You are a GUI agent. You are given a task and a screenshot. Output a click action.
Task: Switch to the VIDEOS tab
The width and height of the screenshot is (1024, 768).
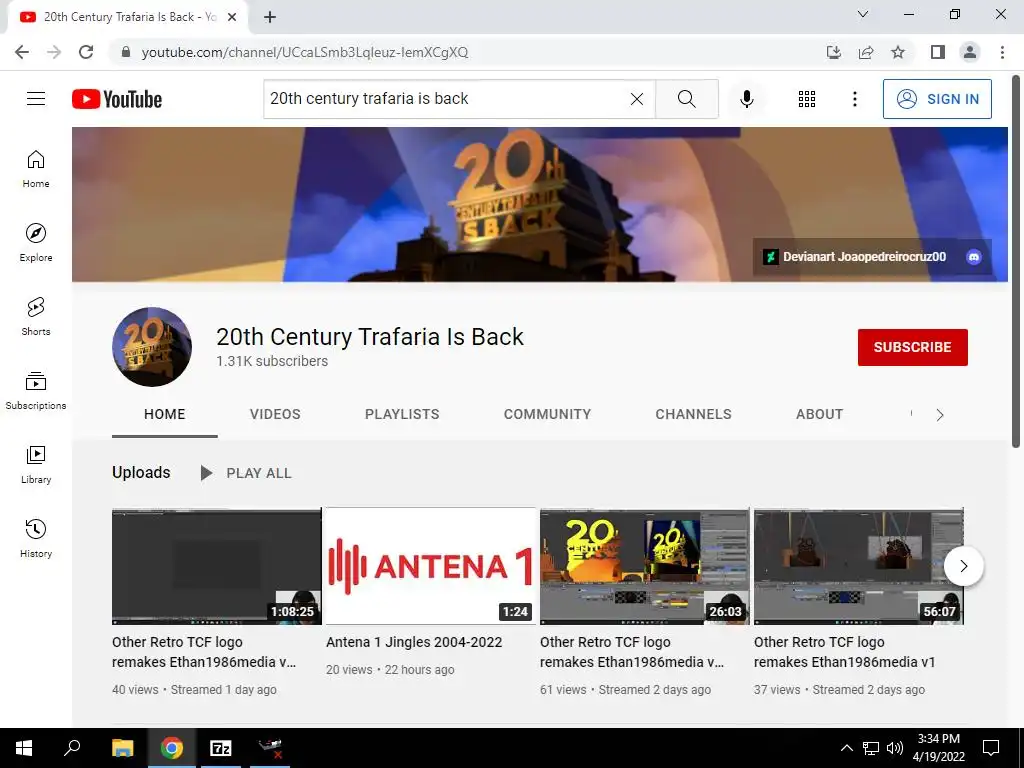click(x=275, y=415)
